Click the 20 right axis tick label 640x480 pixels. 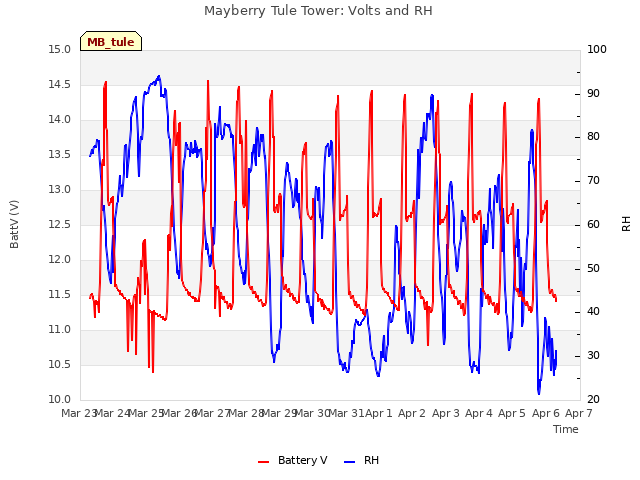pos(593,400)
